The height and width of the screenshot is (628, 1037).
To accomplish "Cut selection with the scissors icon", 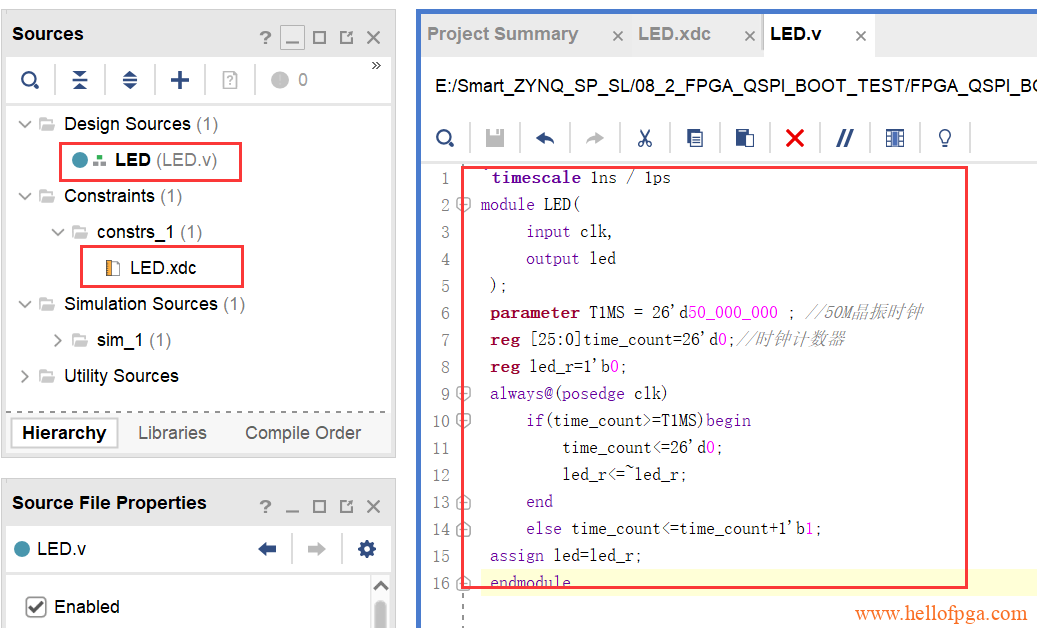I will (x=645, y=138).
